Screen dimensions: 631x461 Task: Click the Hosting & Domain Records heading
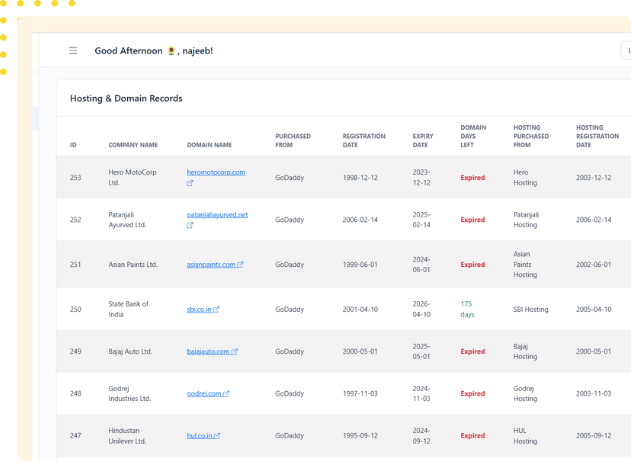click(x=126, y=99)
